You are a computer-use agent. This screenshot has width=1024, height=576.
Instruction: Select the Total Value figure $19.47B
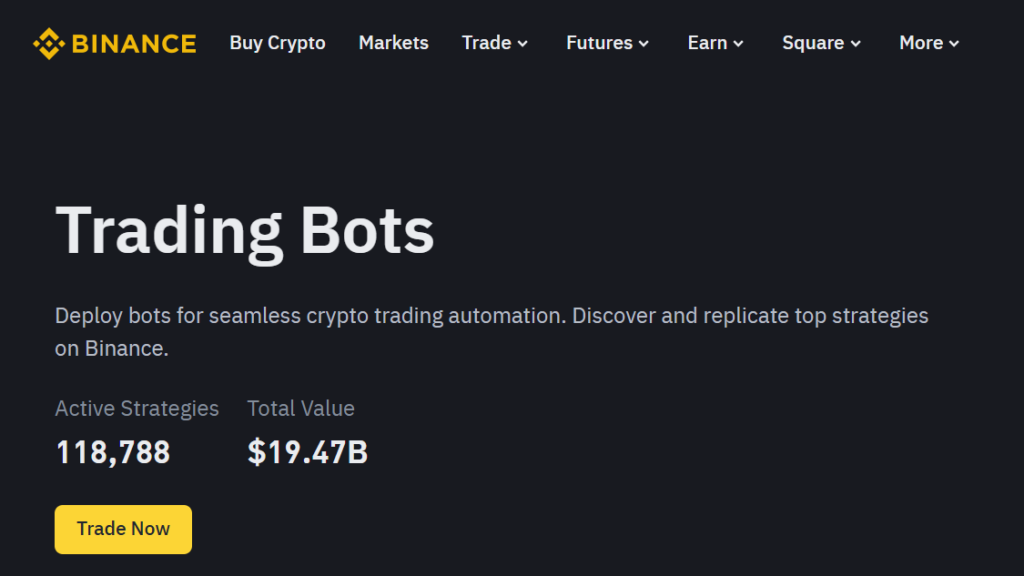coord(308,452)
